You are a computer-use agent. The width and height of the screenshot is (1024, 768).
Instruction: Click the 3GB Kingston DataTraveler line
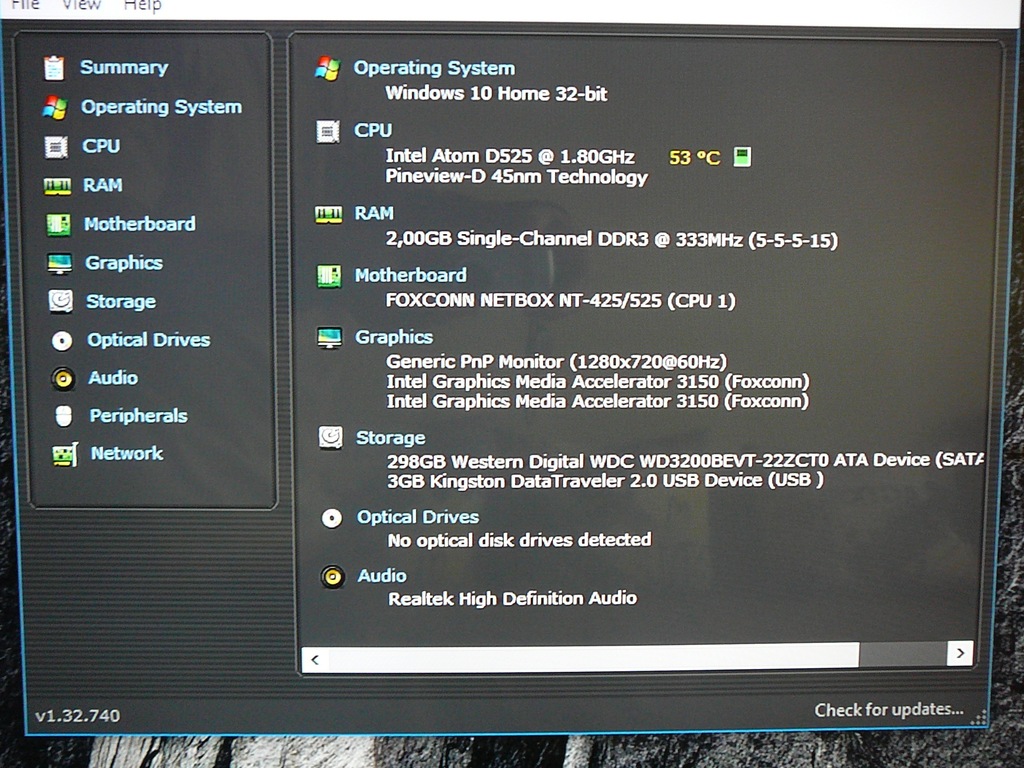click(x=605, y=481)
